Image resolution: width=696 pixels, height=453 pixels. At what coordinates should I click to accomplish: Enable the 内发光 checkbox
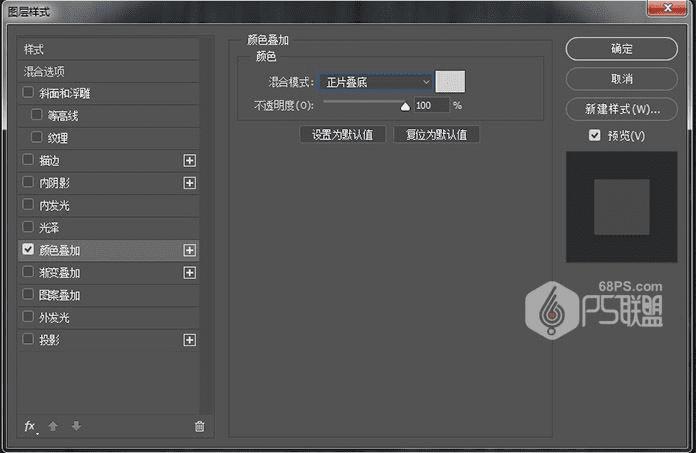click(x=28, y=204)
